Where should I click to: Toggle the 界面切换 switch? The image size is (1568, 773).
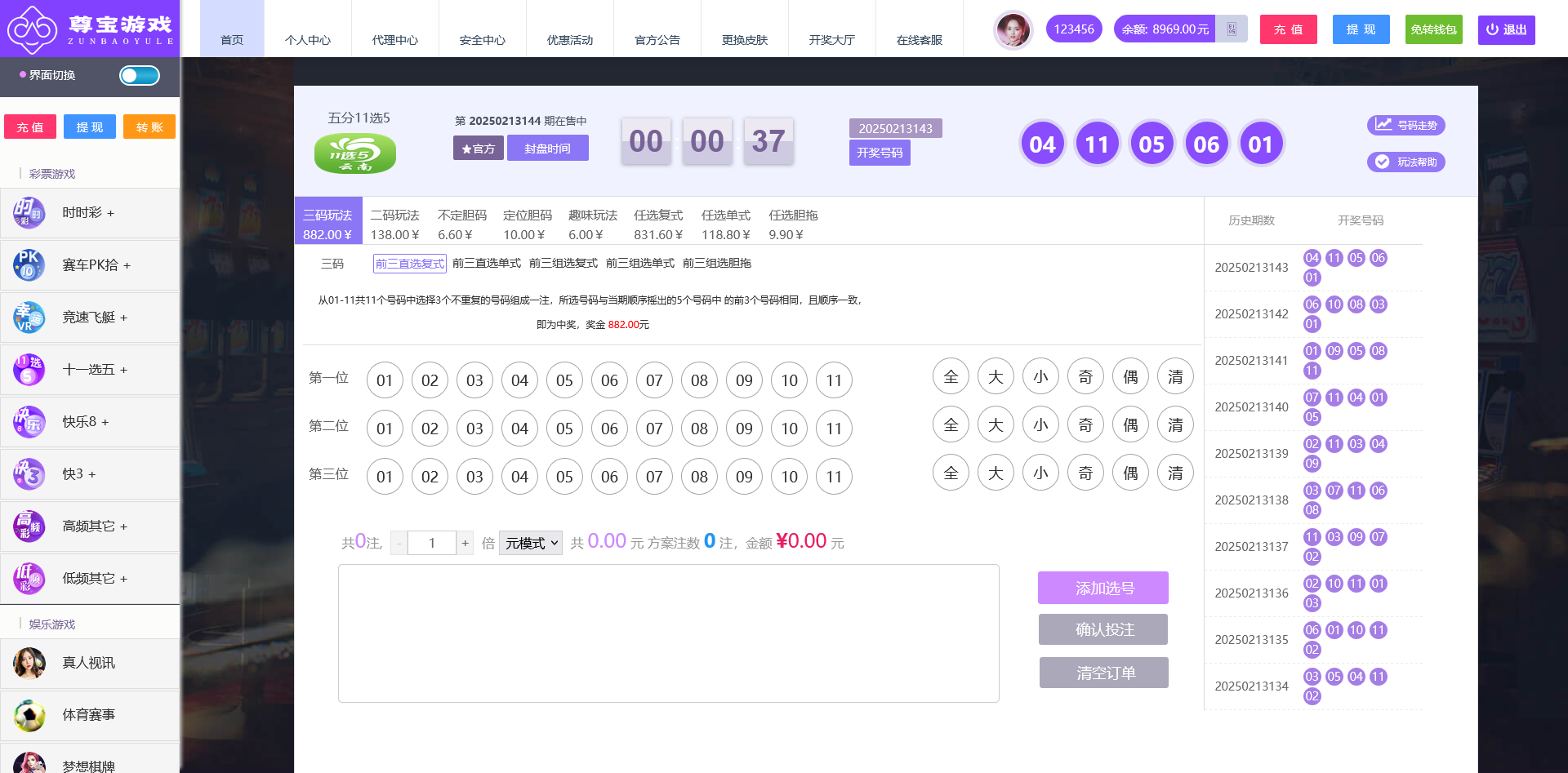click(x=140, y=76)
